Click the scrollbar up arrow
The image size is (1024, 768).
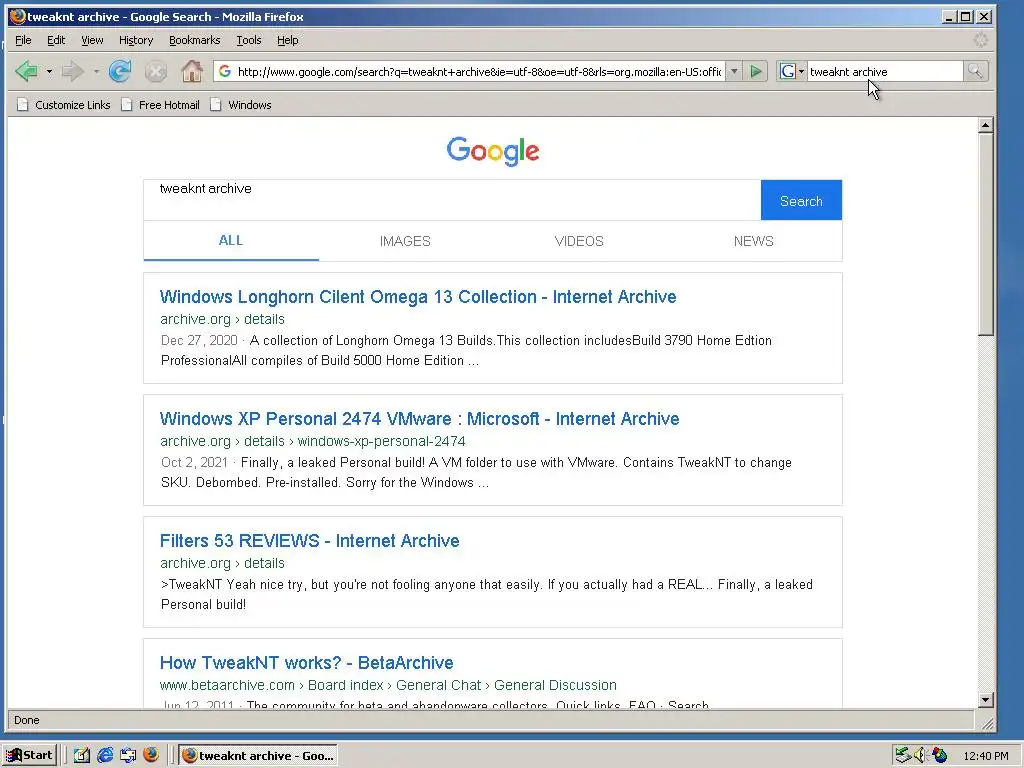tap(986, 125)
